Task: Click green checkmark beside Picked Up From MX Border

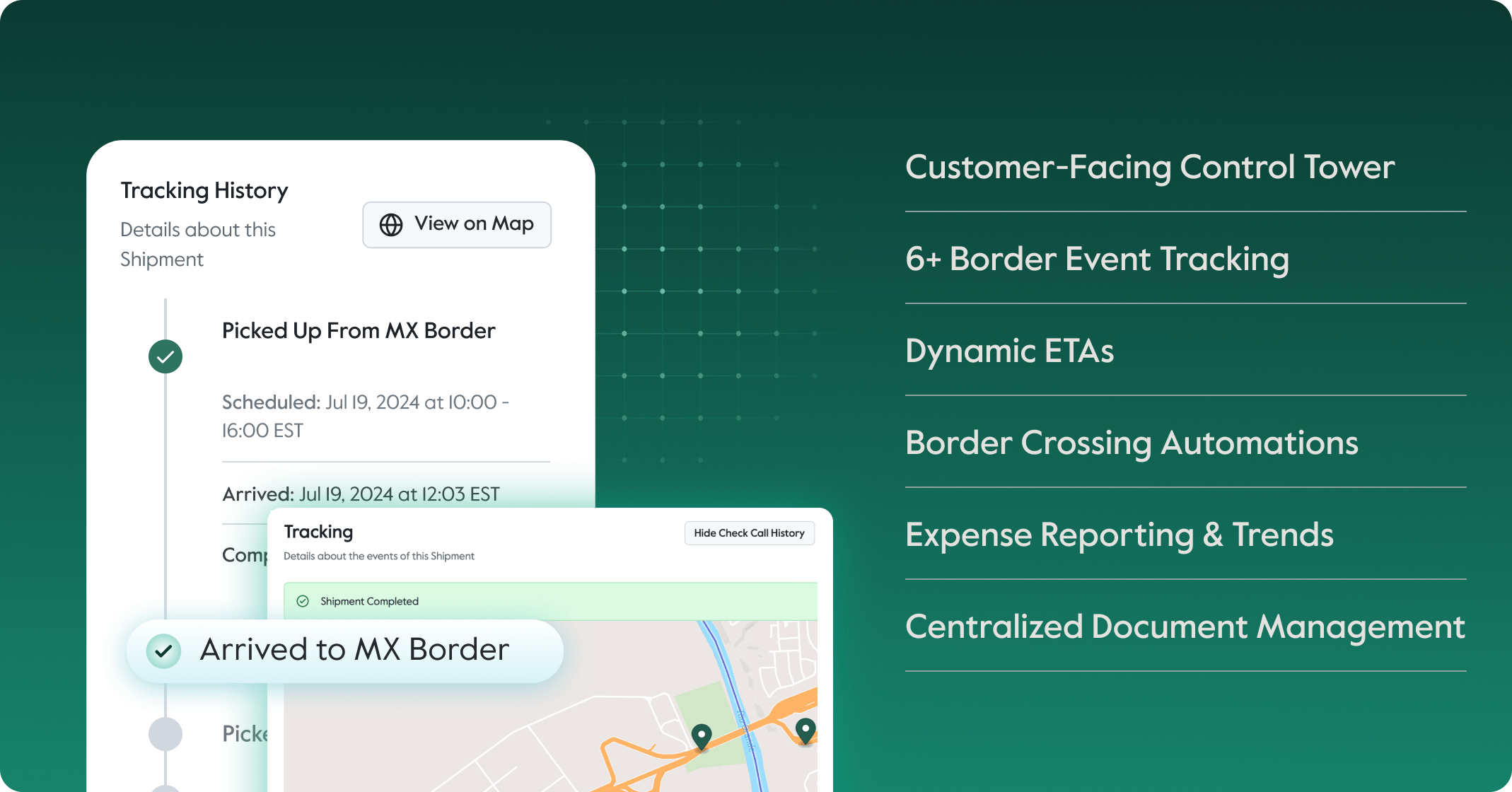Action: 165,356
